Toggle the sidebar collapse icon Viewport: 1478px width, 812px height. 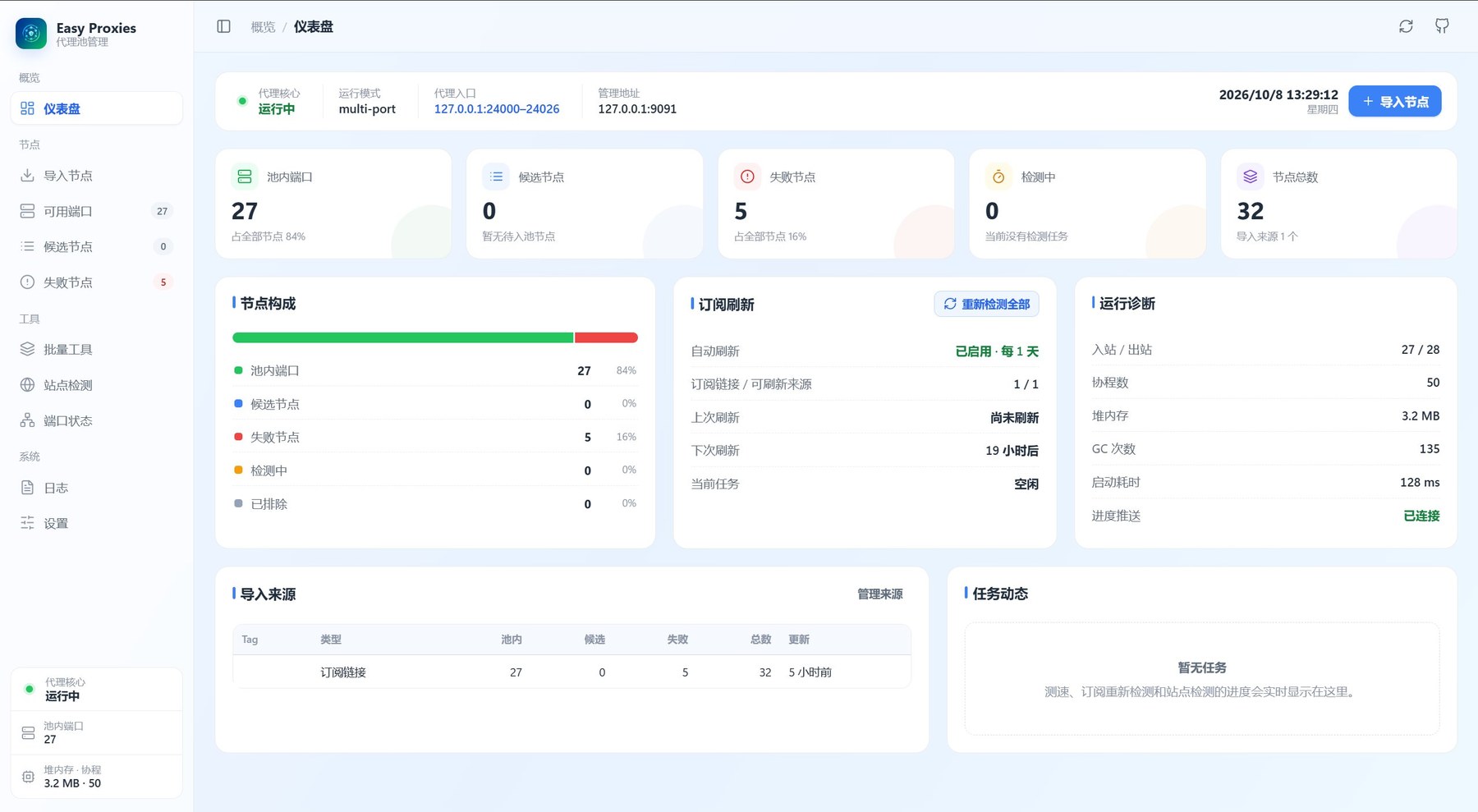coord(223,26)
